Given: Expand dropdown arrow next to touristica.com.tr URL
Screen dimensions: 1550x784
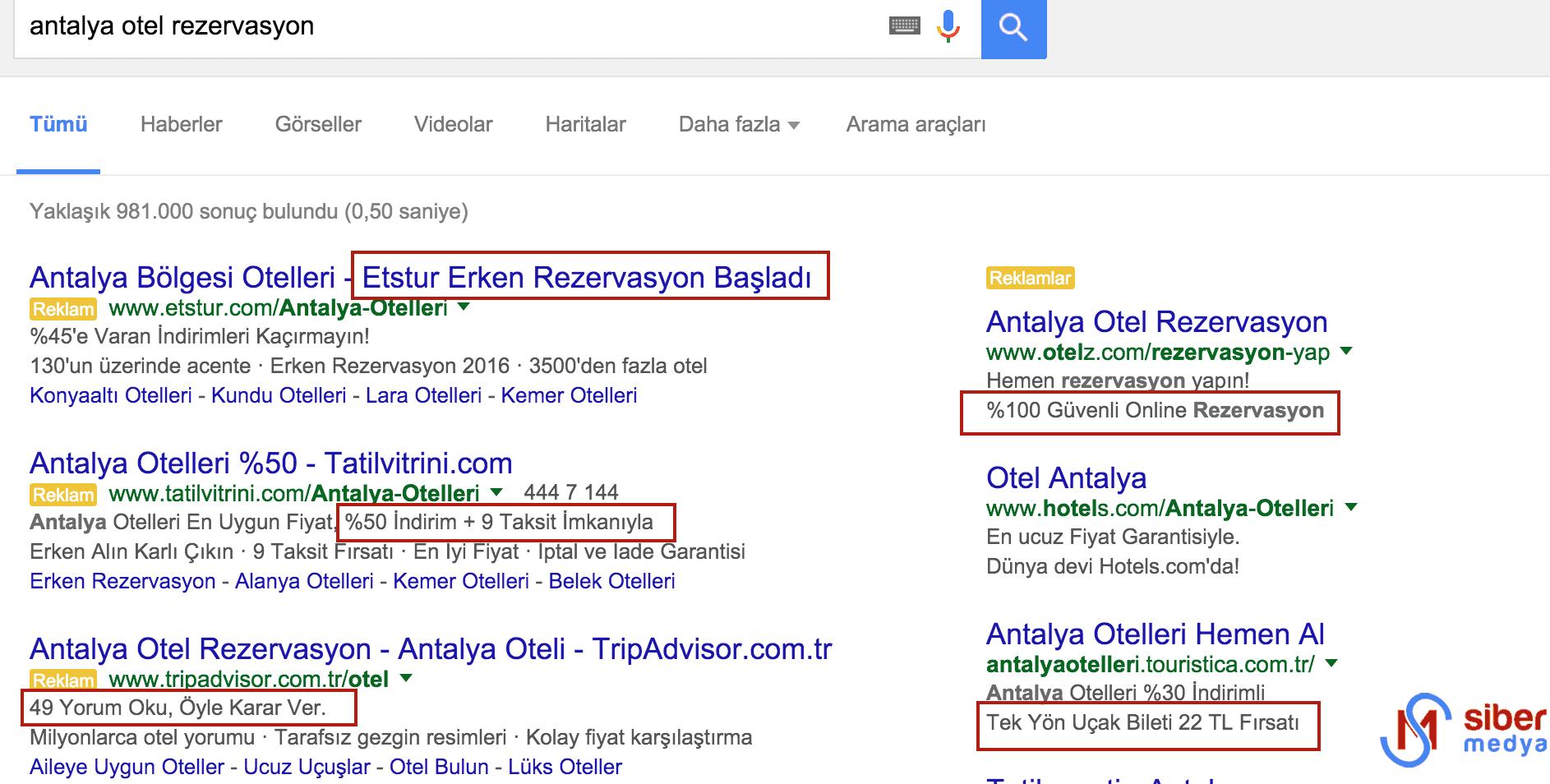Looking at the screenshot, I should [1331, 662].
